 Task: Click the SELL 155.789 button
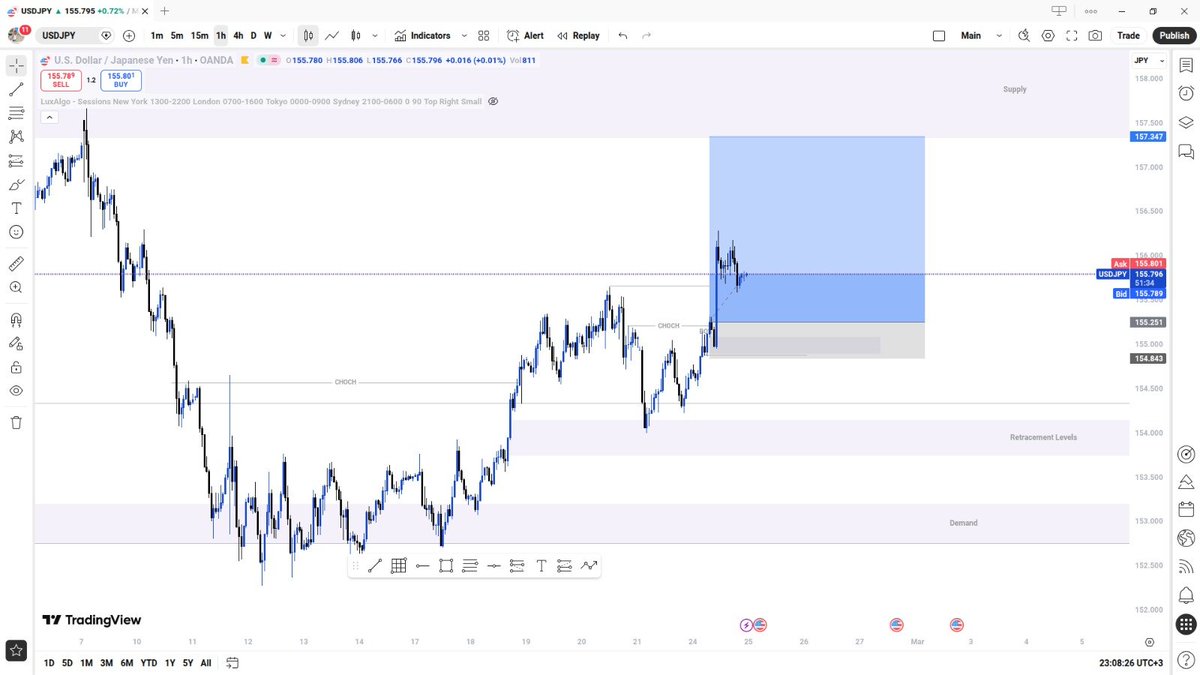coord(60,80)
